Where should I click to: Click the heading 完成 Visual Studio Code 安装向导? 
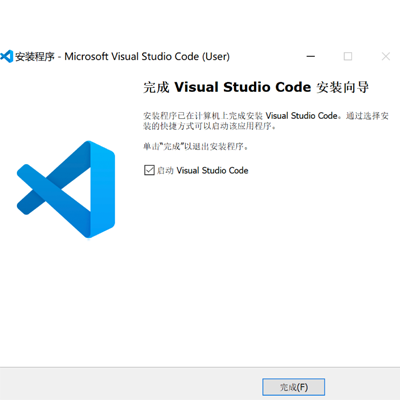[256, 87]
